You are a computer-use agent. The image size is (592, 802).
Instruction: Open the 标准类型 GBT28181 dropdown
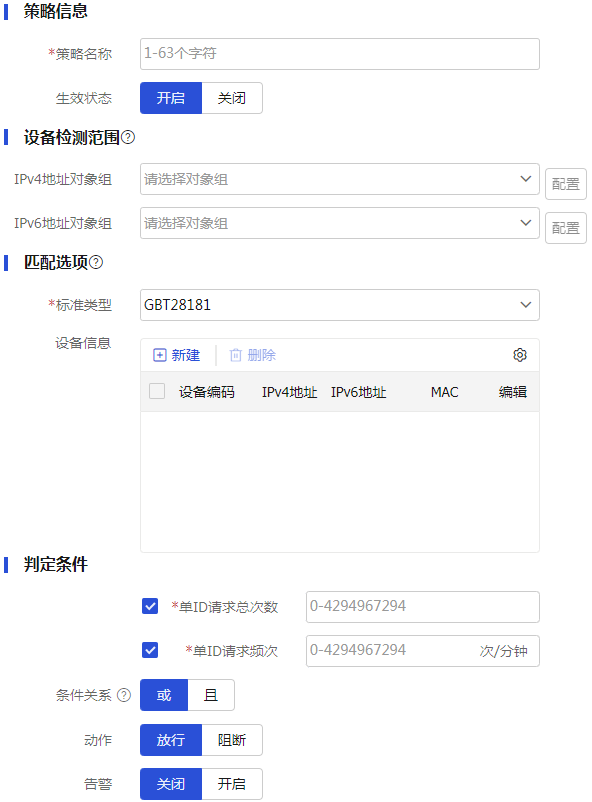340,305
